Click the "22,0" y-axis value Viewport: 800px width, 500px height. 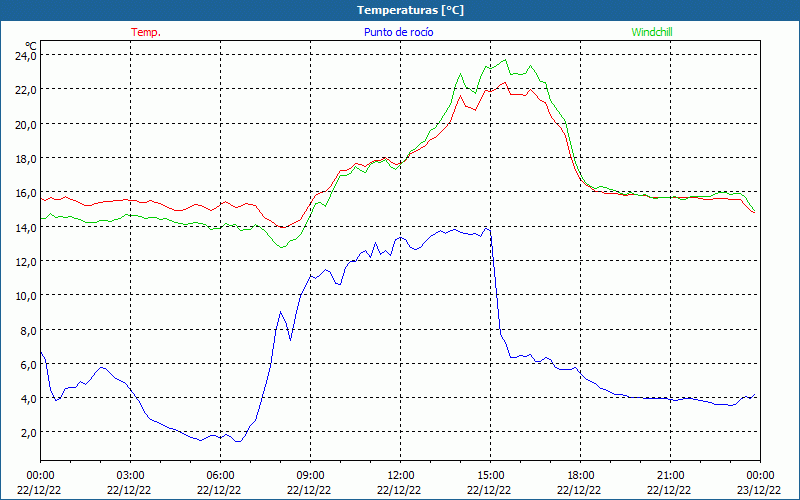pos(26,89)
